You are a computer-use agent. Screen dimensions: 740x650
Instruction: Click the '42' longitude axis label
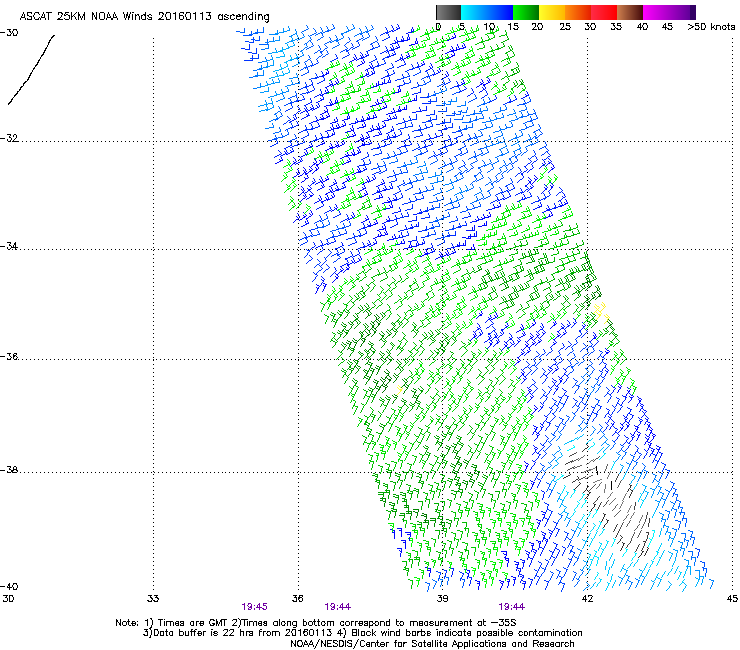coord(587,599)
